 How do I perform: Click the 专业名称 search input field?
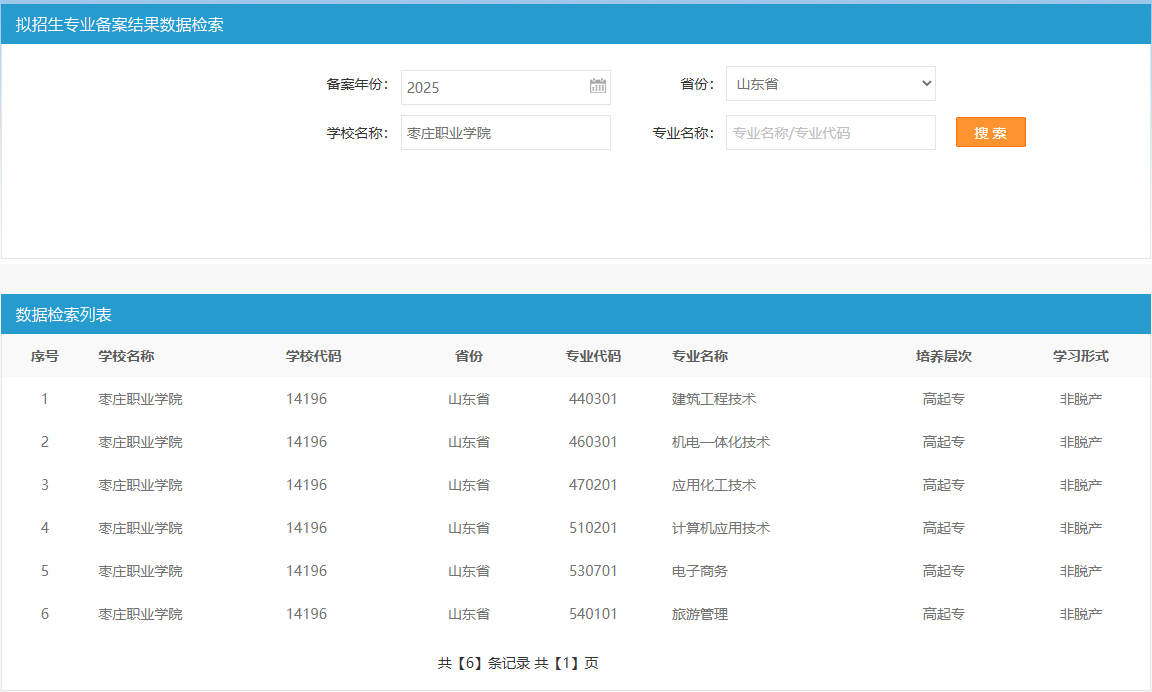[830, 133]
